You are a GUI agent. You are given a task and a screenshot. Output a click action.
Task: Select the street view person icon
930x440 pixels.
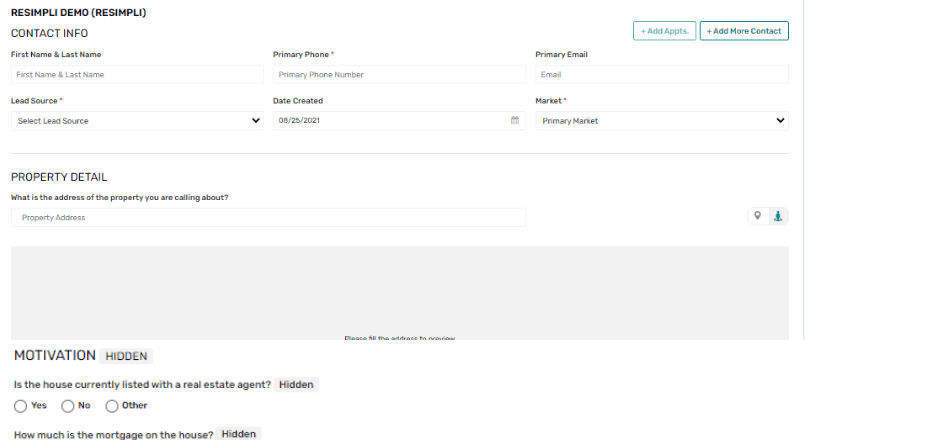[778, 216]
